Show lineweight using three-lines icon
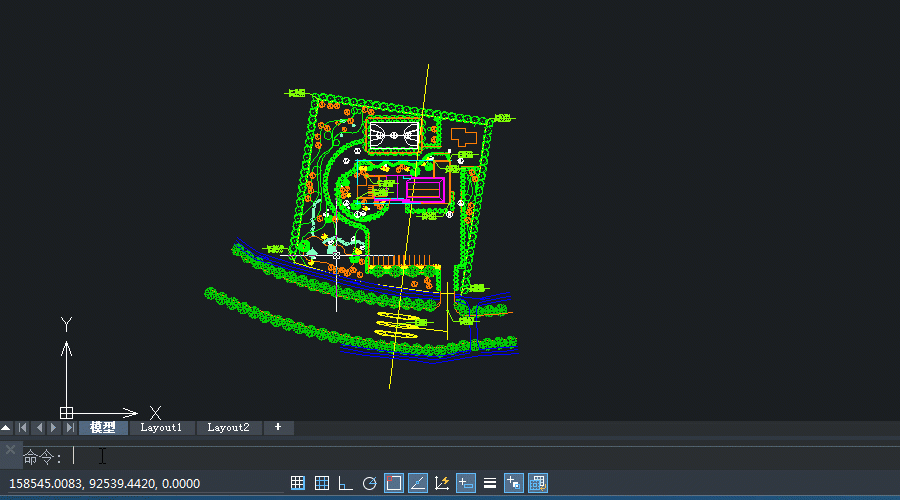This screenshot has width=900, height=500. 490,483
